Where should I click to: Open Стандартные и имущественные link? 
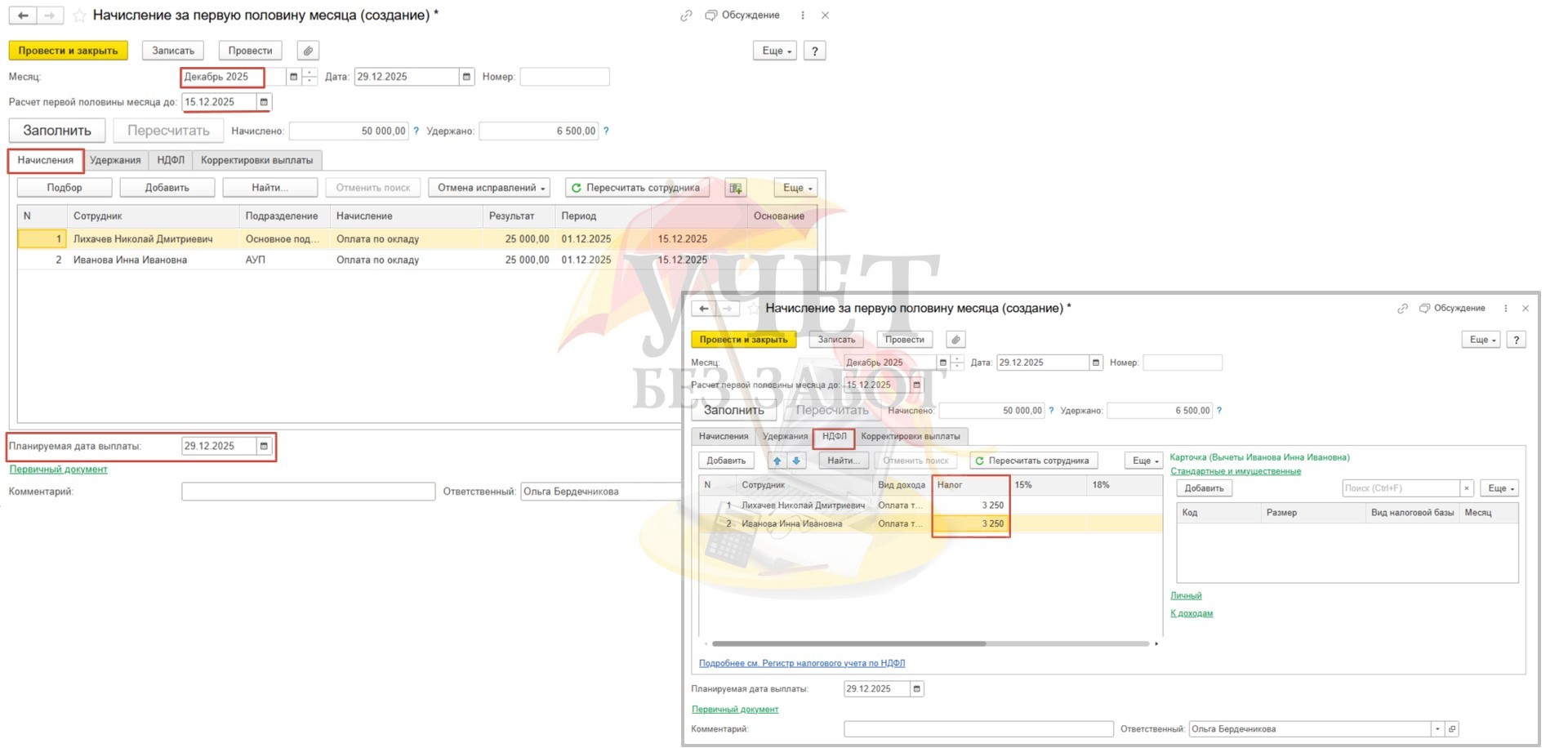1236,471
